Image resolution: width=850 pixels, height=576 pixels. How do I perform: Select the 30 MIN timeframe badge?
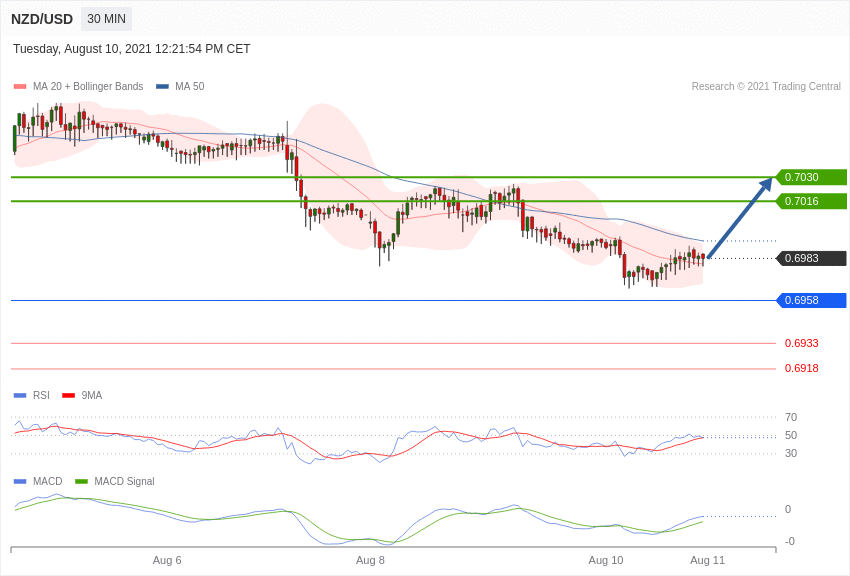(106, 19)
